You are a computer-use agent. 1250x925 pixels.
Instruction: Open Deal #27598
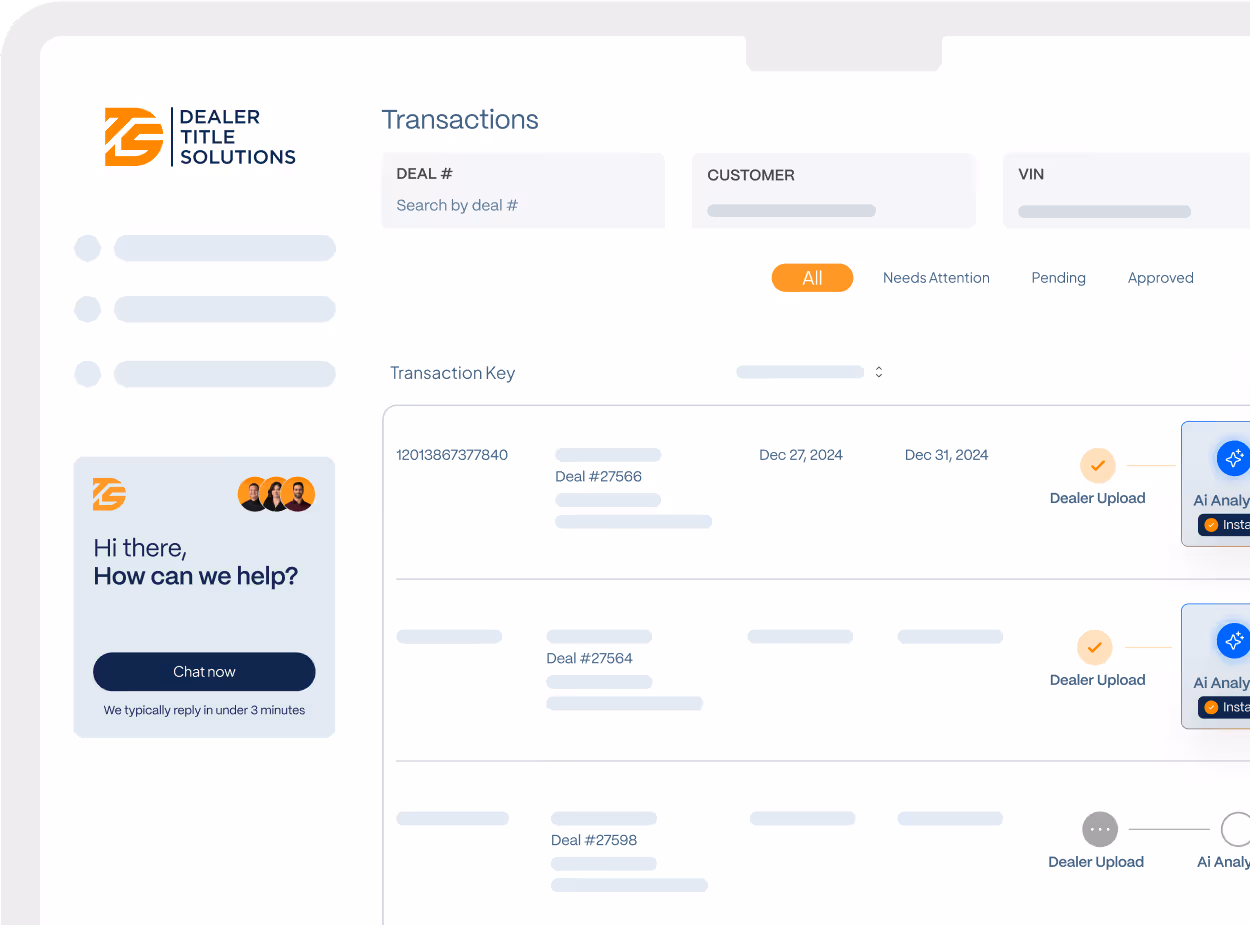pyautogui.click(x=594, y=840)
